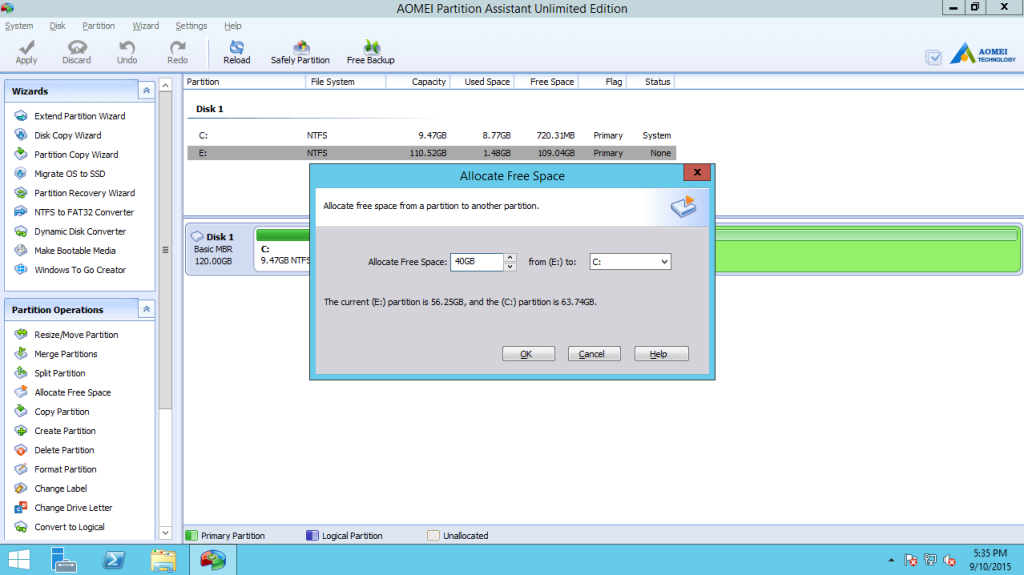Click sidebar scrollbar up arrow
Screen dimensions: 1024x575
[x=165, y=86]
